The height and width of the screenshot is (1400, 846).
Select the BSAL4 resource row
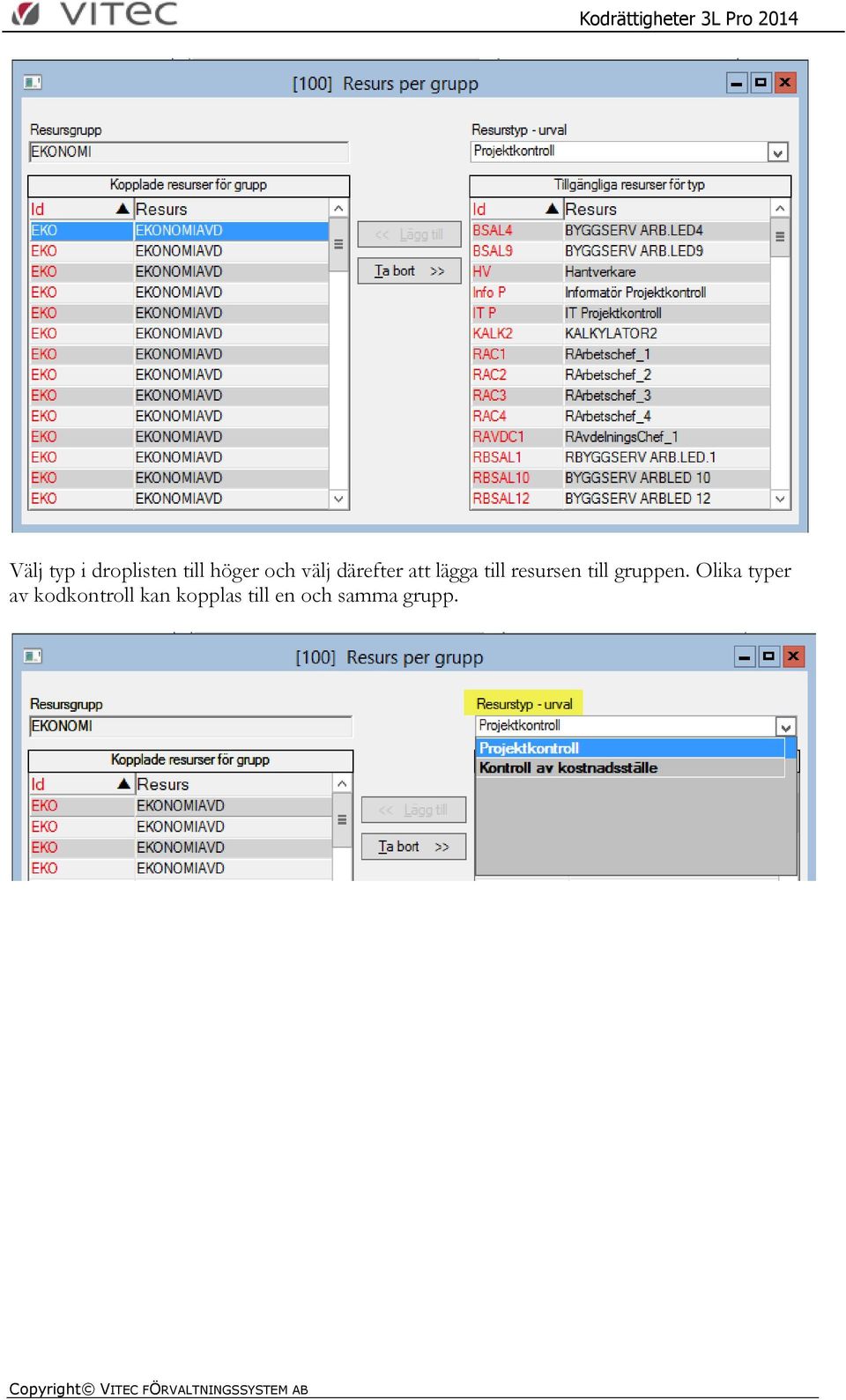[620, 230]
